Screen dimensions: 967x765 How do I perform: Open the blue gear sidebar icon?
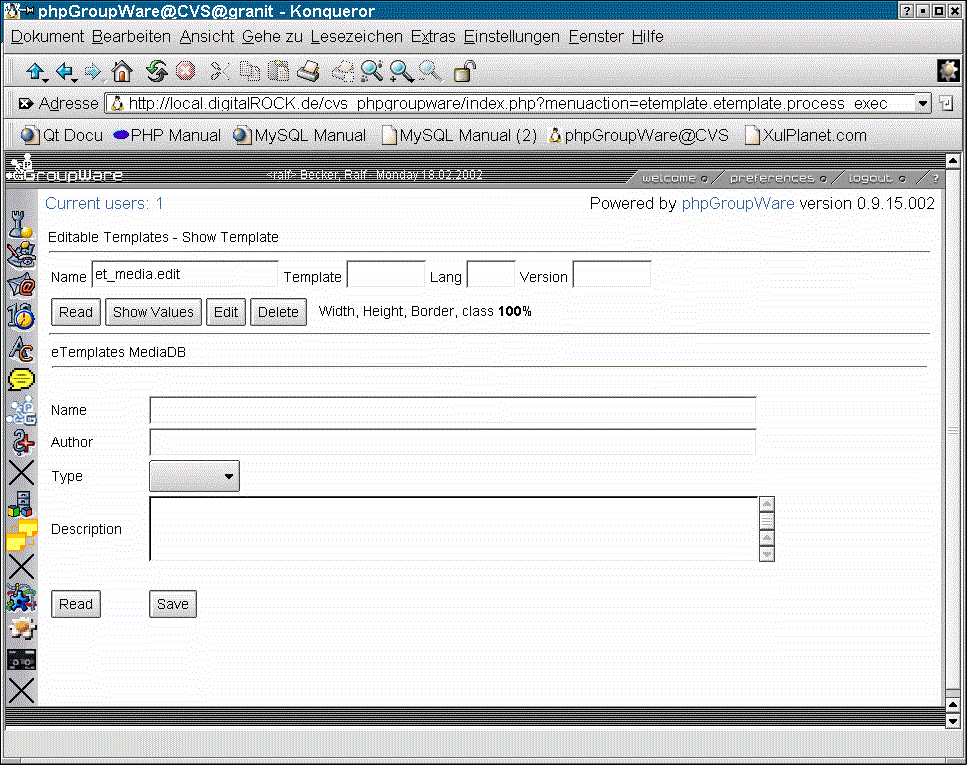21,598
